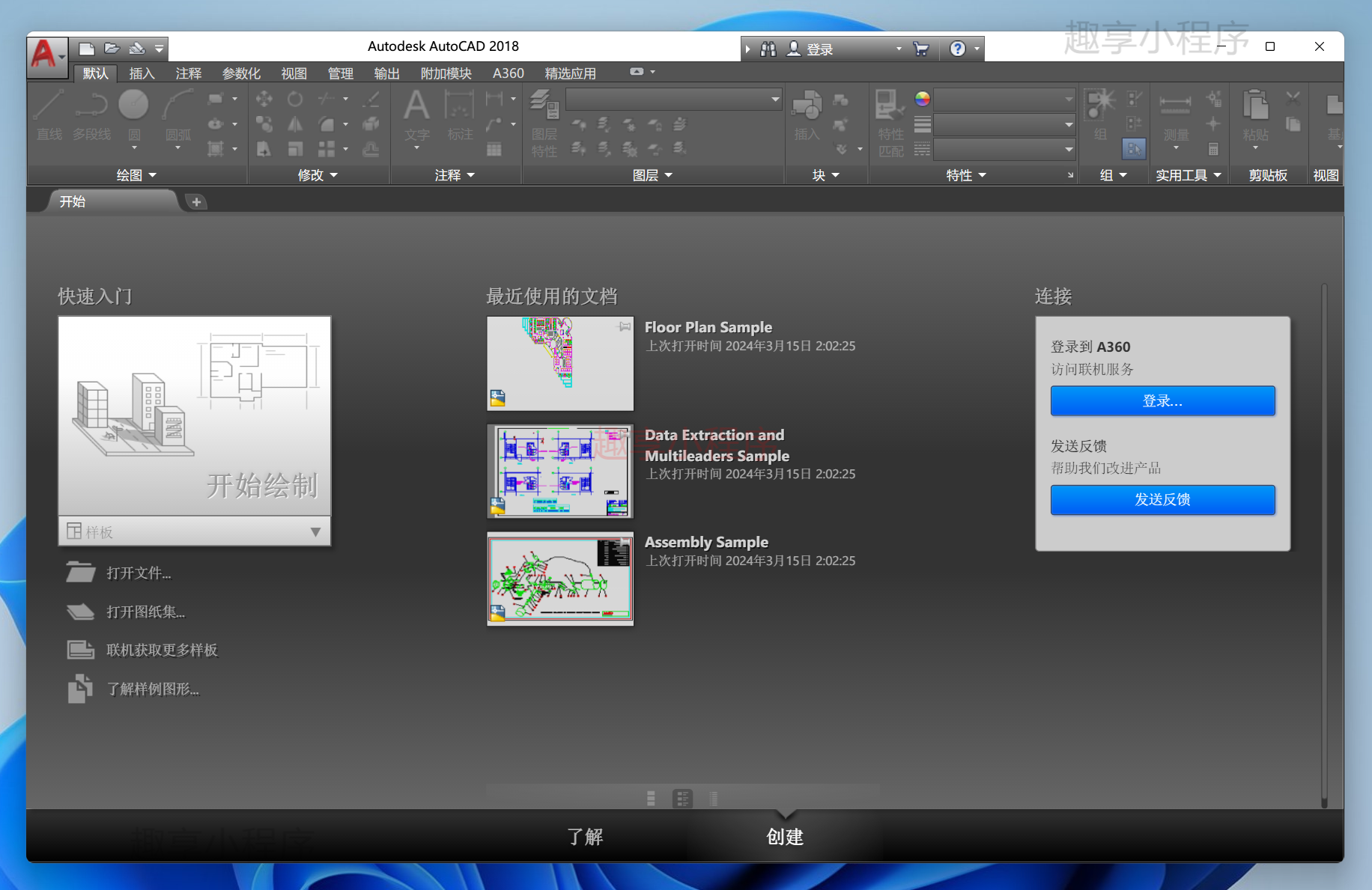Image resolution: width=1372 pixels, height=890 pixels.
Task: Toggle ribbon minimize button next to 精选应用
Action: coord(637,72)
